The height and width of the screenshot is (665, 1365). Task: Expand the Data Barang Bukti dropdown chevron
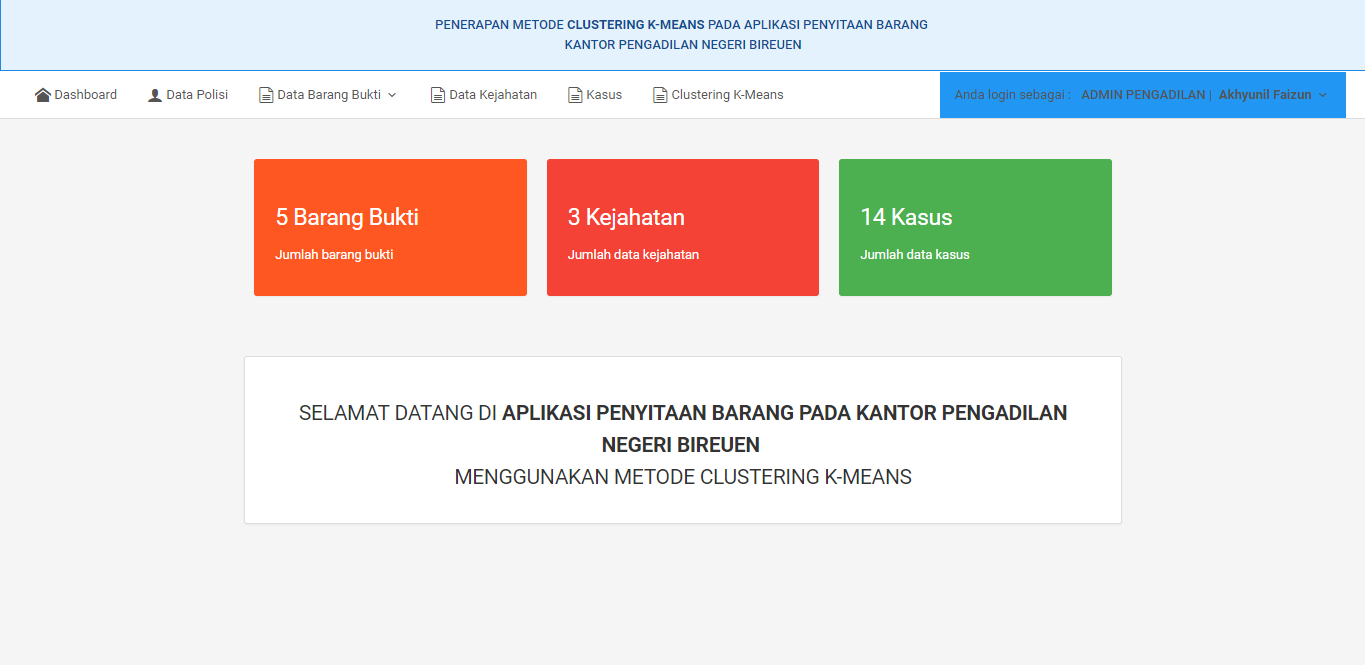(392, 95)
